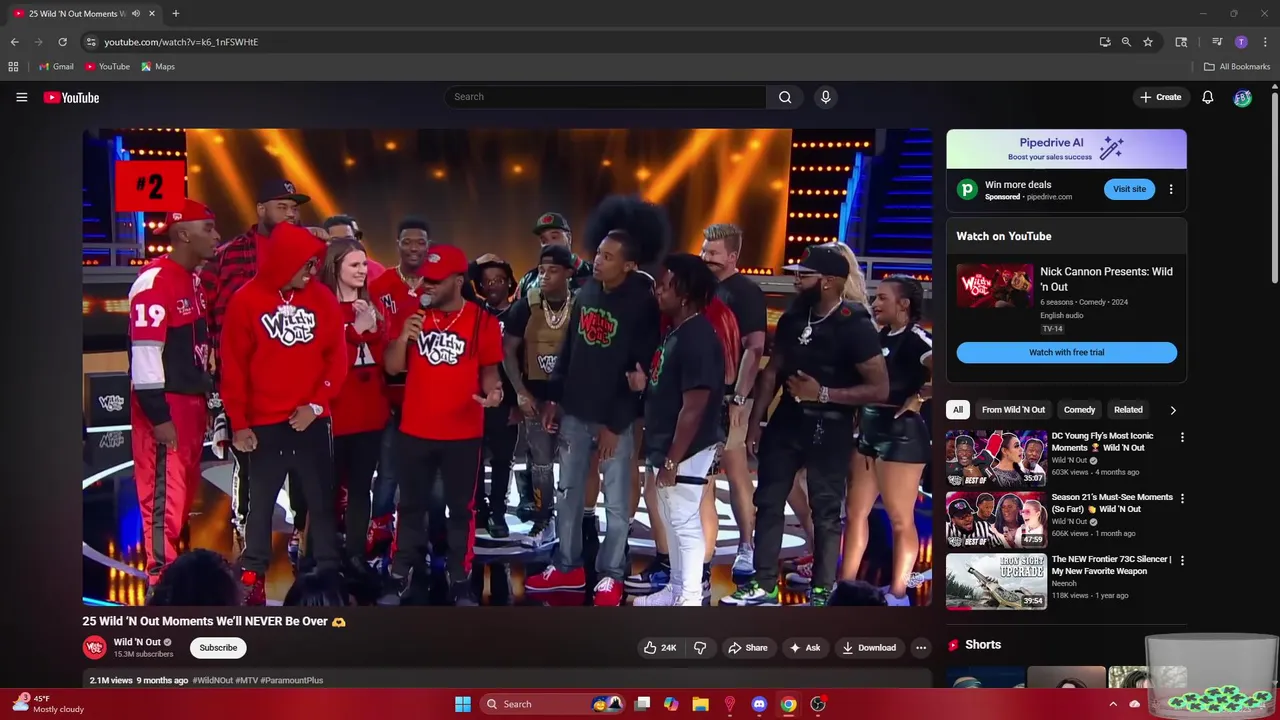This screenshot has width=1280, height=720.
Task: Open the Chrome profile avatar
Action: (1241, 42)
